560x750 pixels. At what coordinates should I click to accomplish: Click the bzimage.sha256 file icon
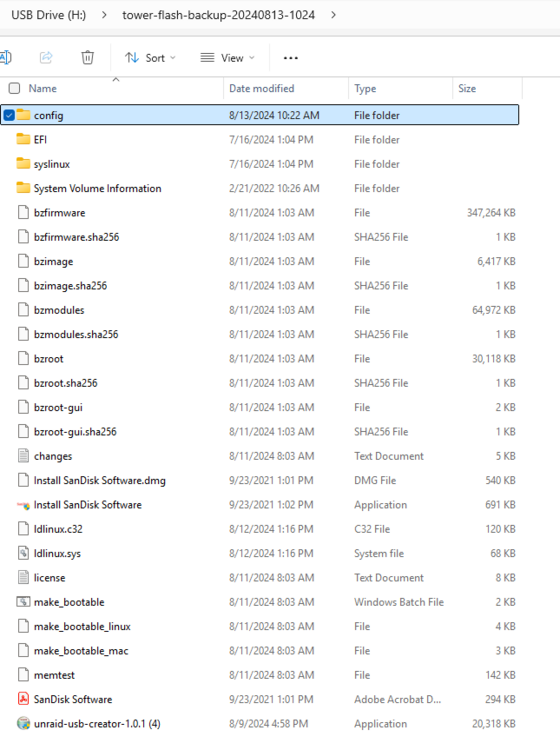point(23,286)
